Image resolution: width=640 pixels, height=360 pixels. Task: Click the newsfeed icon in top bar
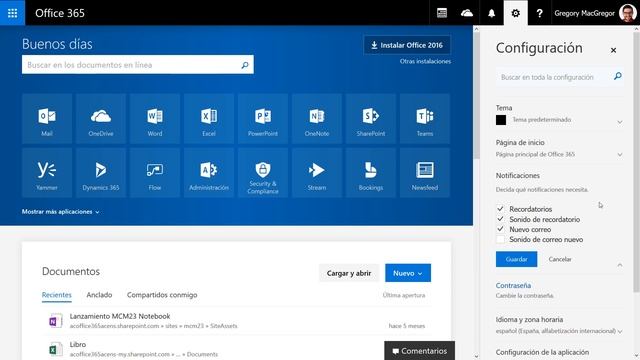[x=442, y=13]
